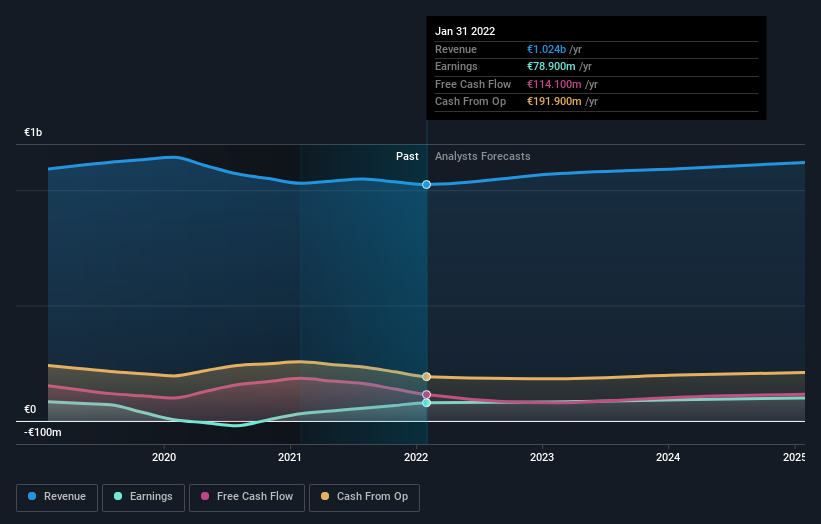Toggle the Revenue series legend button

click(x=57, y=497)
